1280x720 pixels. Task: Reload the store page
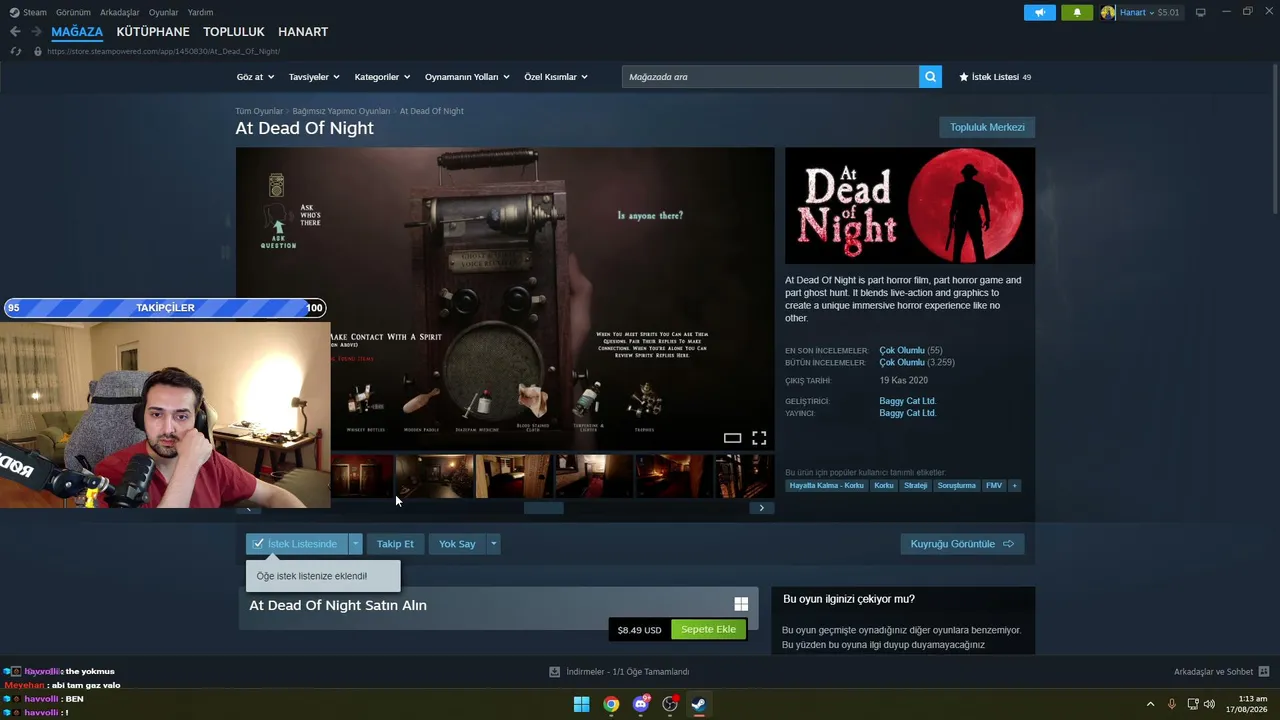15,51
